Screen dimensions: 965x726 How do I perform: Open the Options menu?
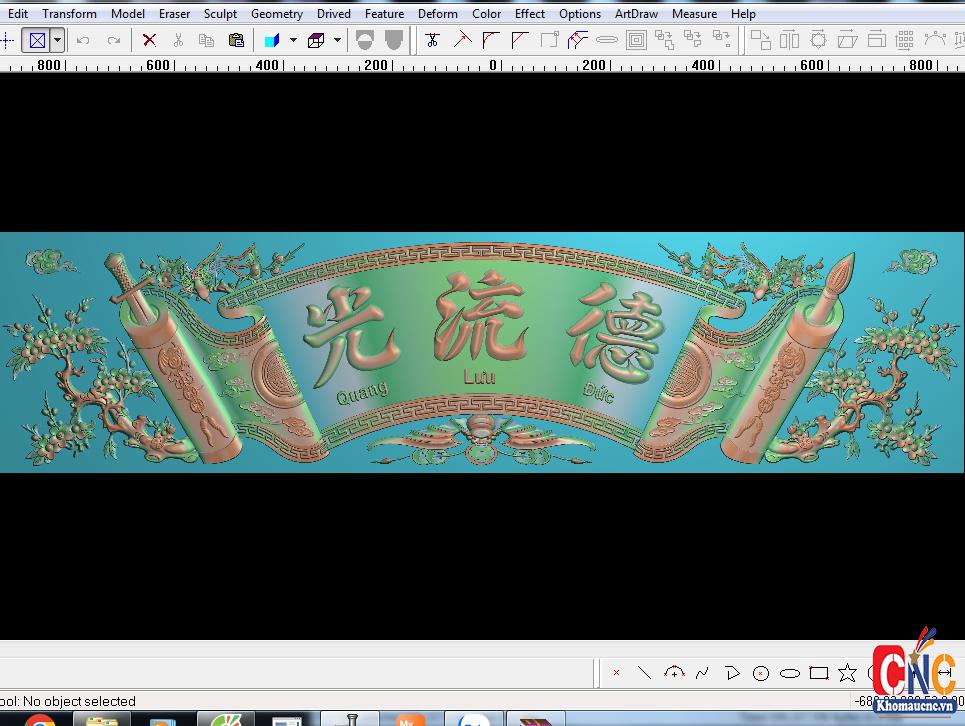(580, 14)
